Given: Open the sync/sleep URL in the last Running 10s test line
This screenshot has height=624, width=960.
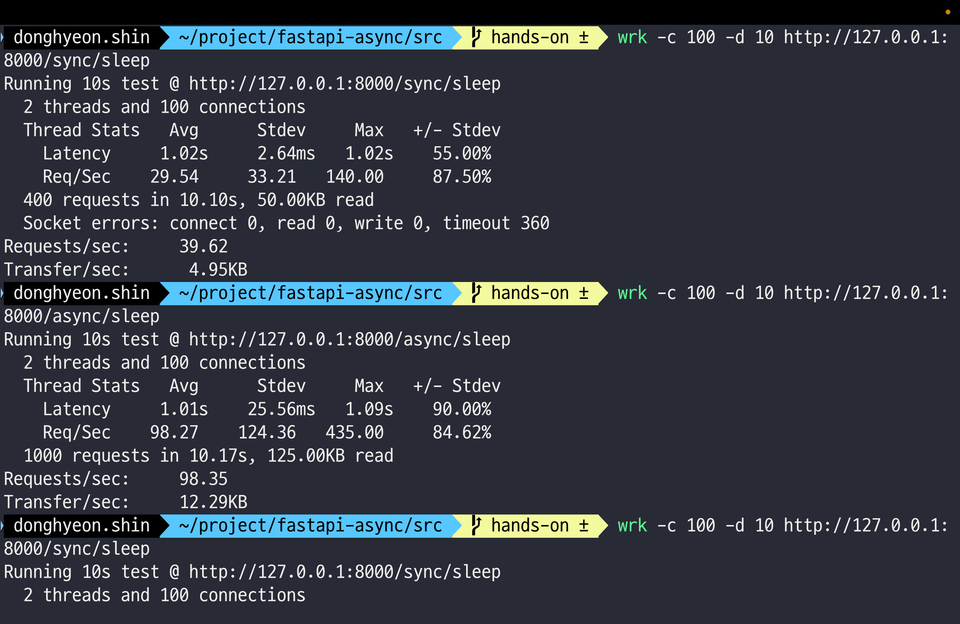Looking at the screenshot, I should (344, 572).
